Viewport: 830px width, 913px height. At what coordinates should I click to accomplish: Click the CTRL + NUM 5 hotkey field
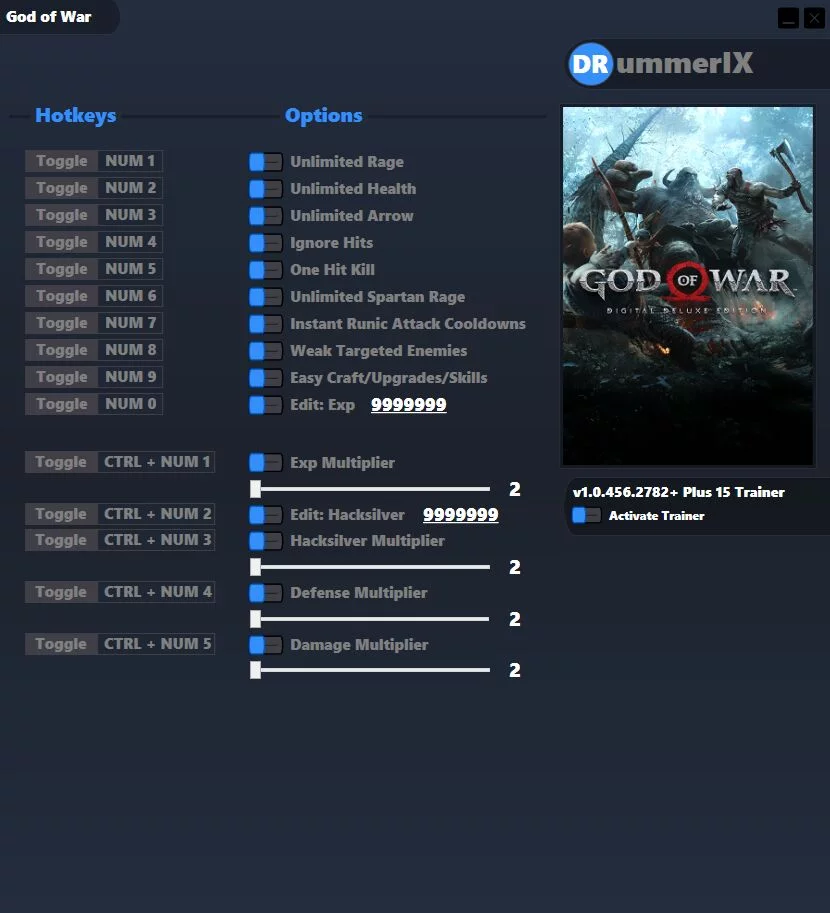click(x=157, y=644)
